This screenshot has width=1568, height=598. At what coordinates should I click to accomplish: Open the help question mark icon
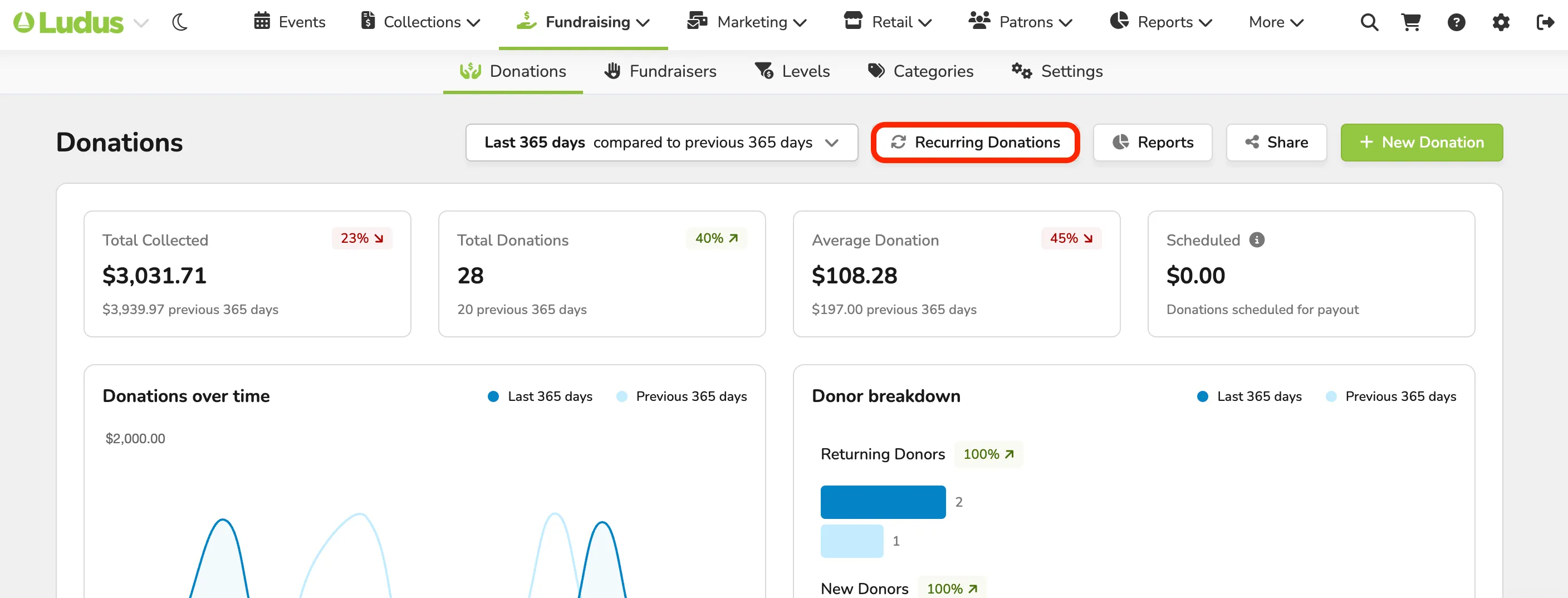pyautogui.click(x=1456, y=22)
